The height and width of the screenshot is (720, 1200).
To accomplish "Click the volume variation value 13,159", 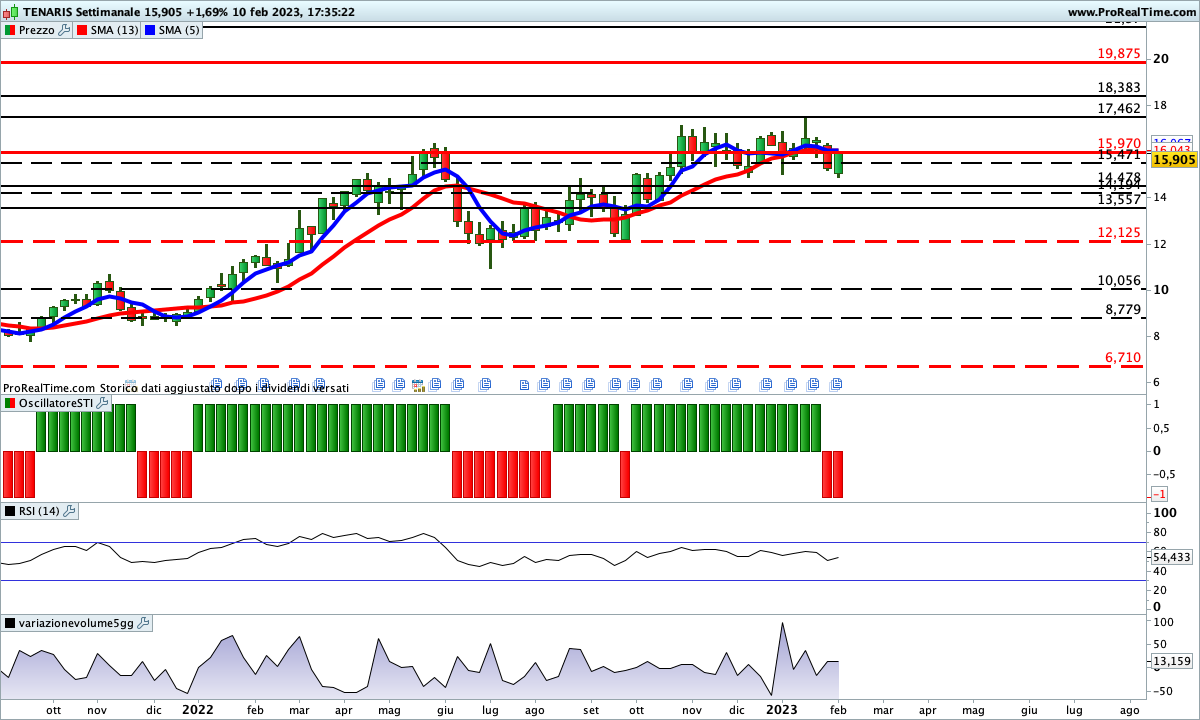I will [1171, 661].
